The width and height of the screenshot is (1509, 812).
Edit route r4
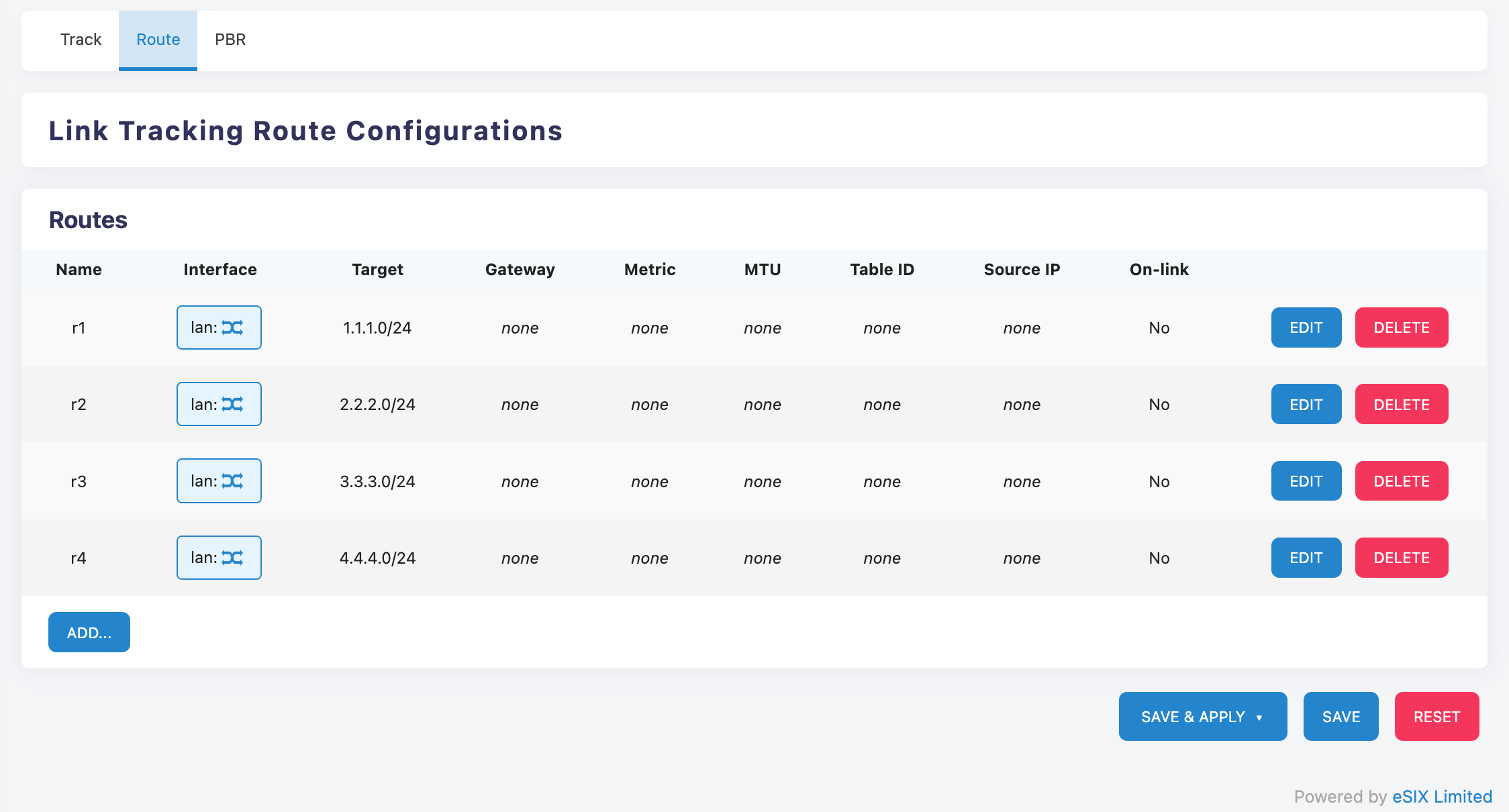(x=1306, y=558)
